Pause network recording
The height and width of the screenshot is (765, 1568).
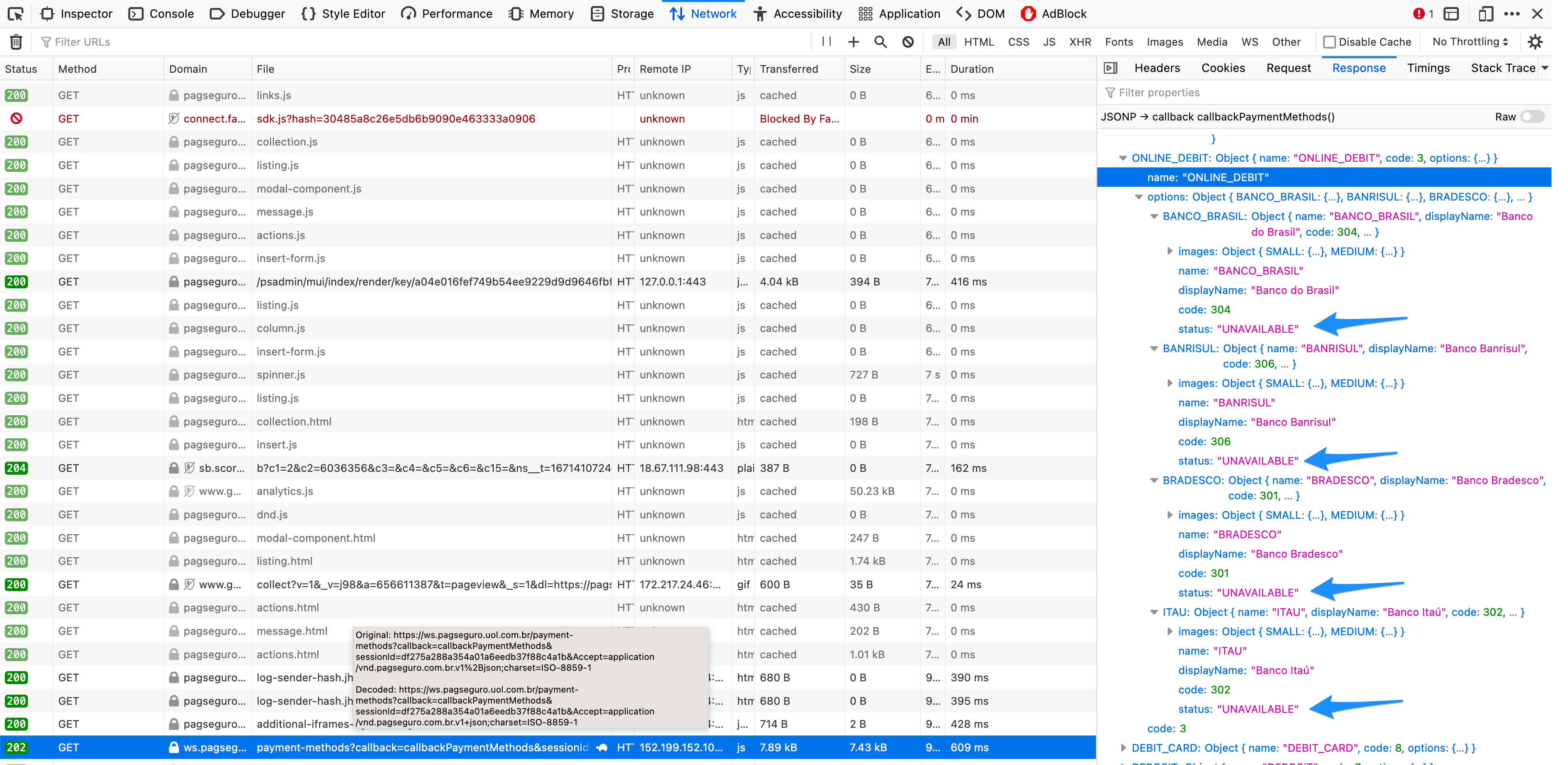(826, 41)
